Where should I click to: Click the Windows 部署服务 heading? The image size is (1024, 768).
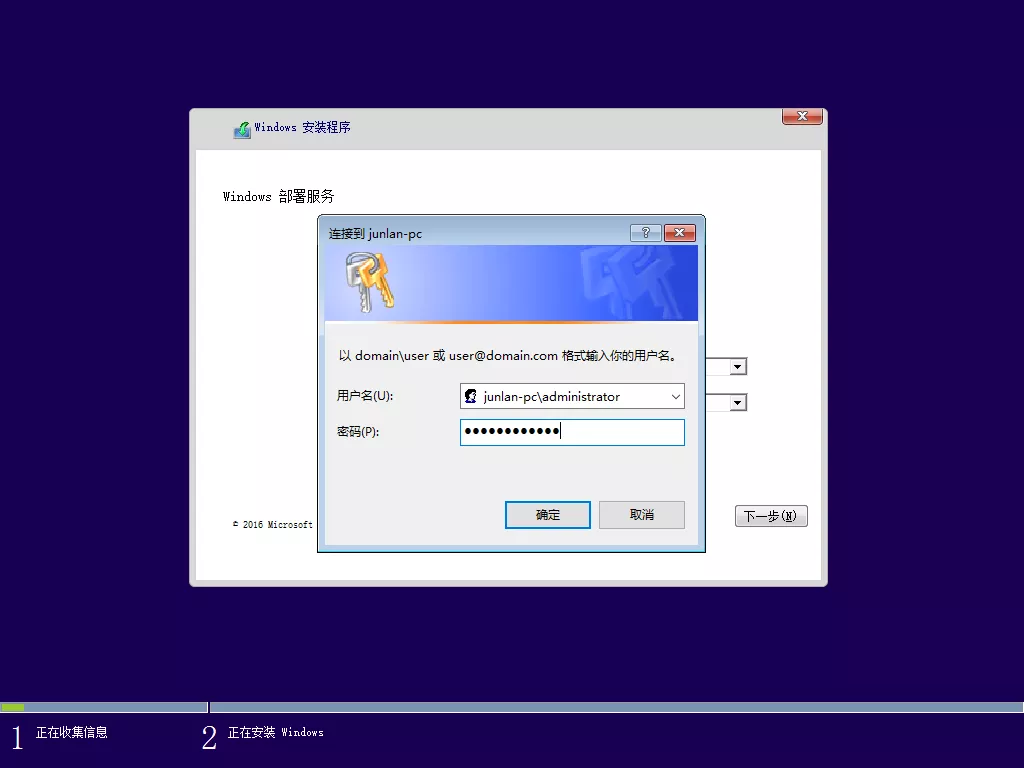pos(278,197)
